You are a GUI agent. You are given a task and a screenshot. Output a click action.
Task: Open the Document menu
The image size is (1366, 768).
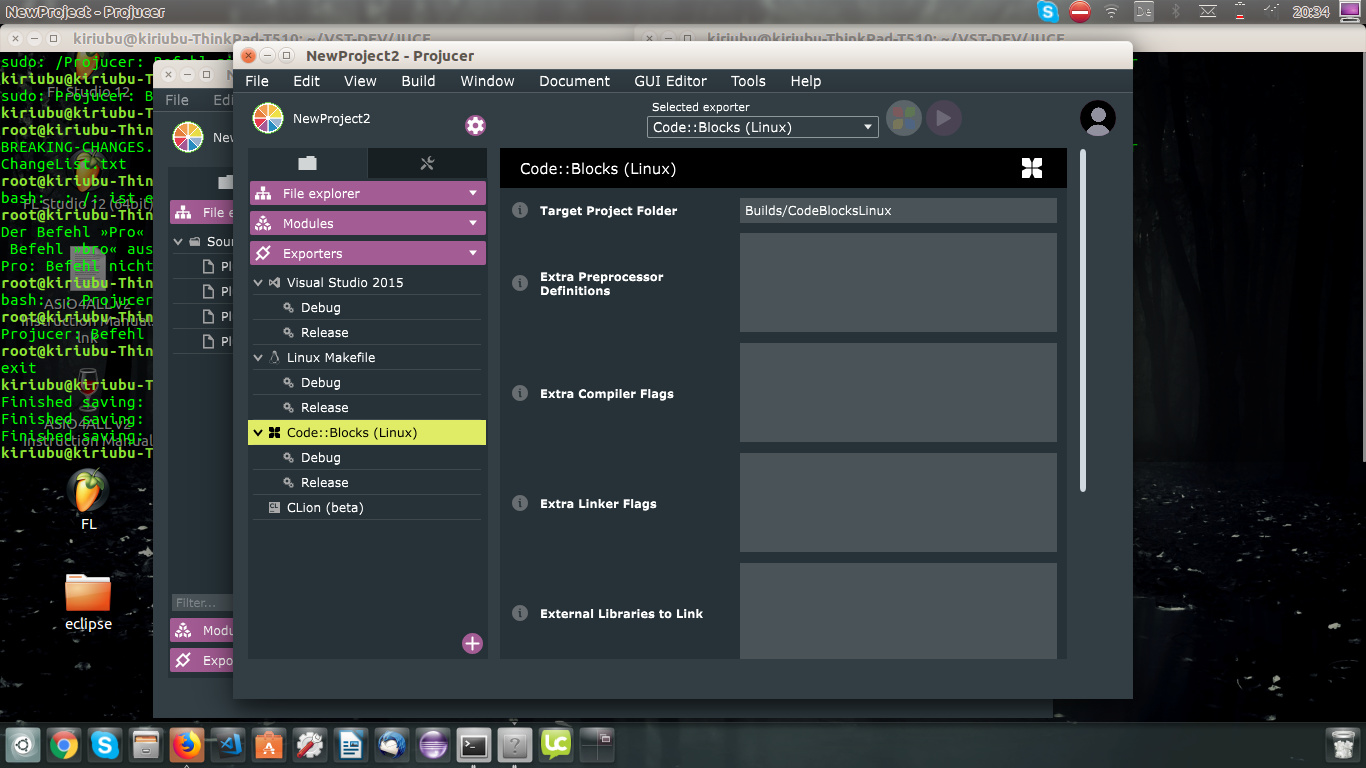click(x=574, y=81)
